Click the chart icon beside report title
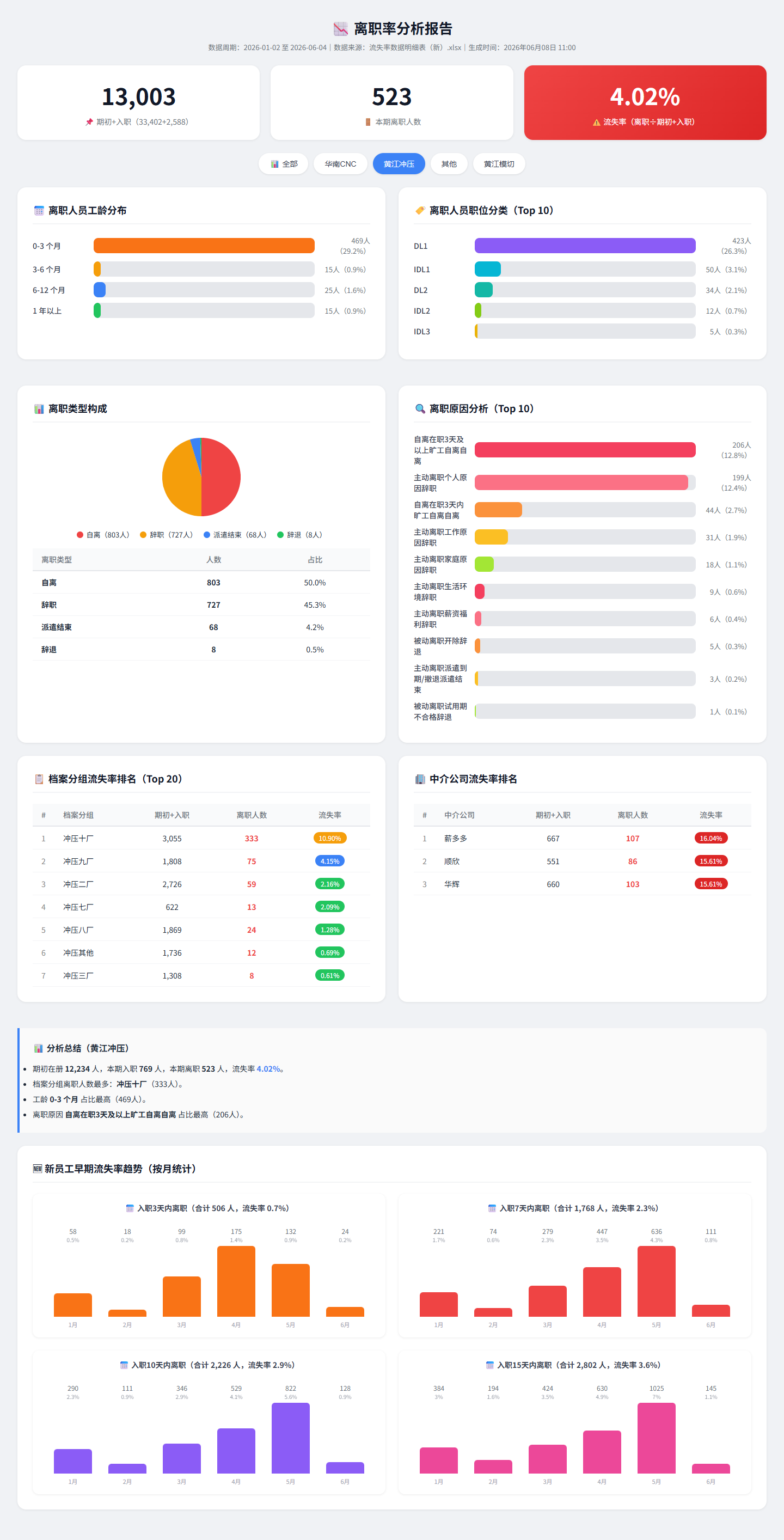This screenshot has height=1540, width=784. (x=341, y=29)
